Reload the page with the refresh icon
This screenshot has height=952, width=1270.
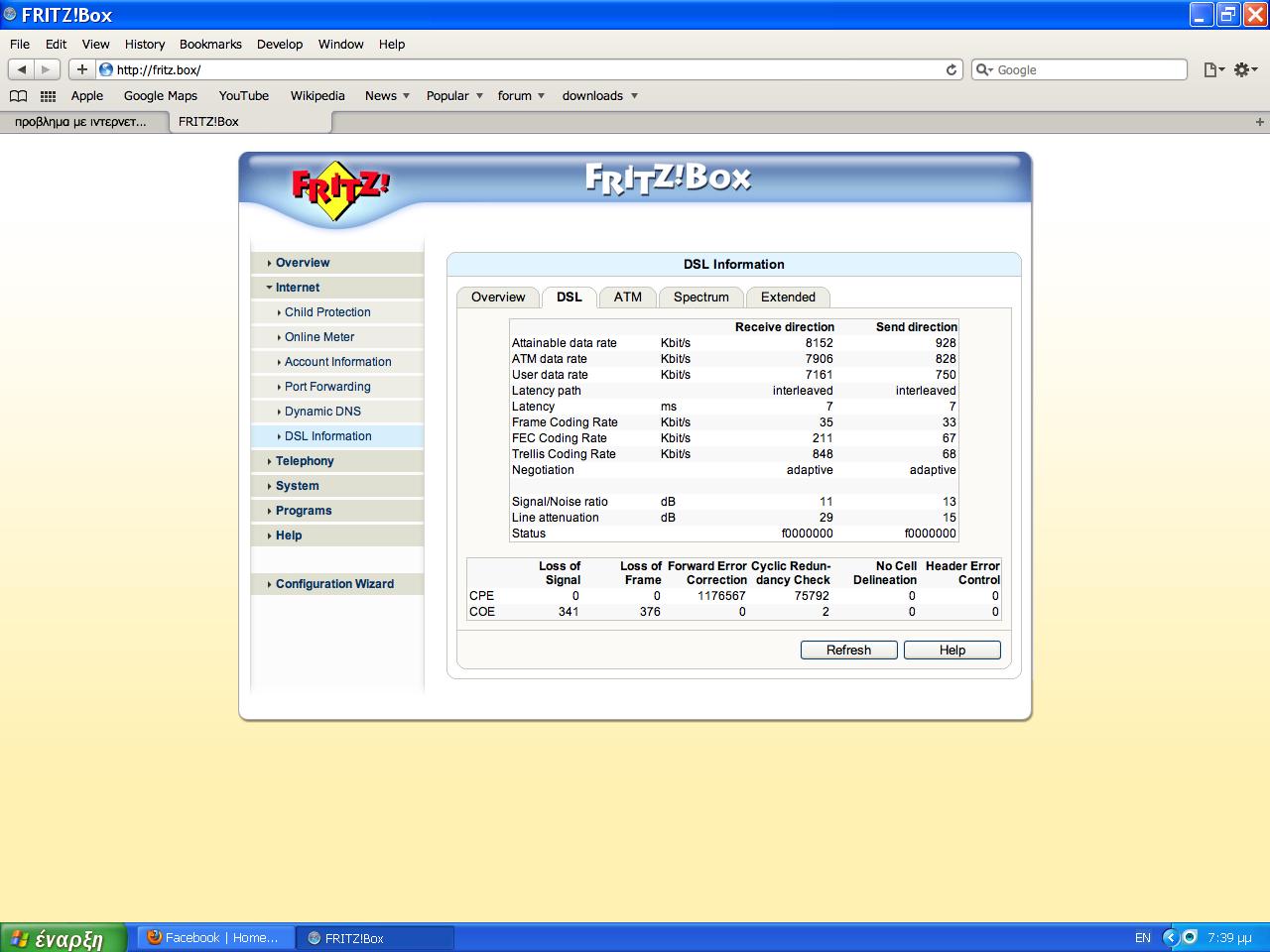[951, 69]
